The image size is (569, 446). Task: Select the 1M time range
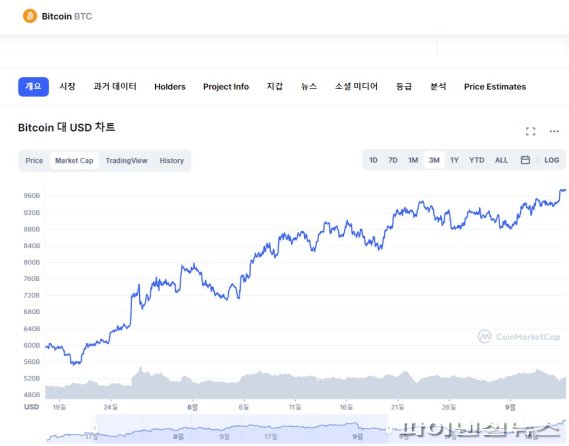click(x=413, y=160)
